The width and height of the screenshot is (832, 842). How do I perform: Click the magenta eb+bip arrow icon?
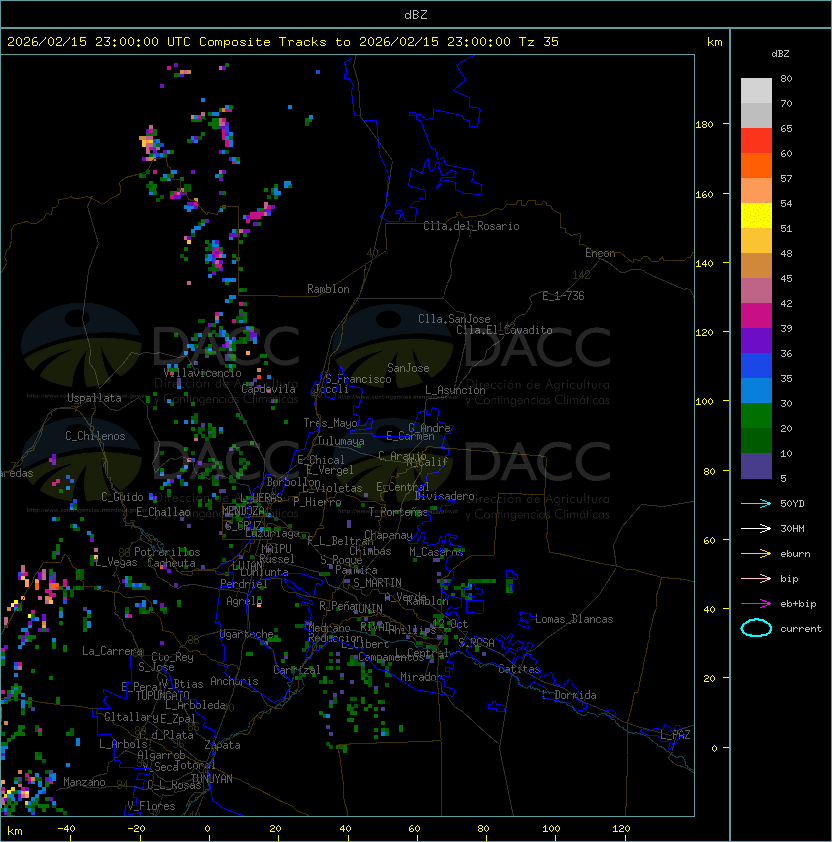(756, 604)
